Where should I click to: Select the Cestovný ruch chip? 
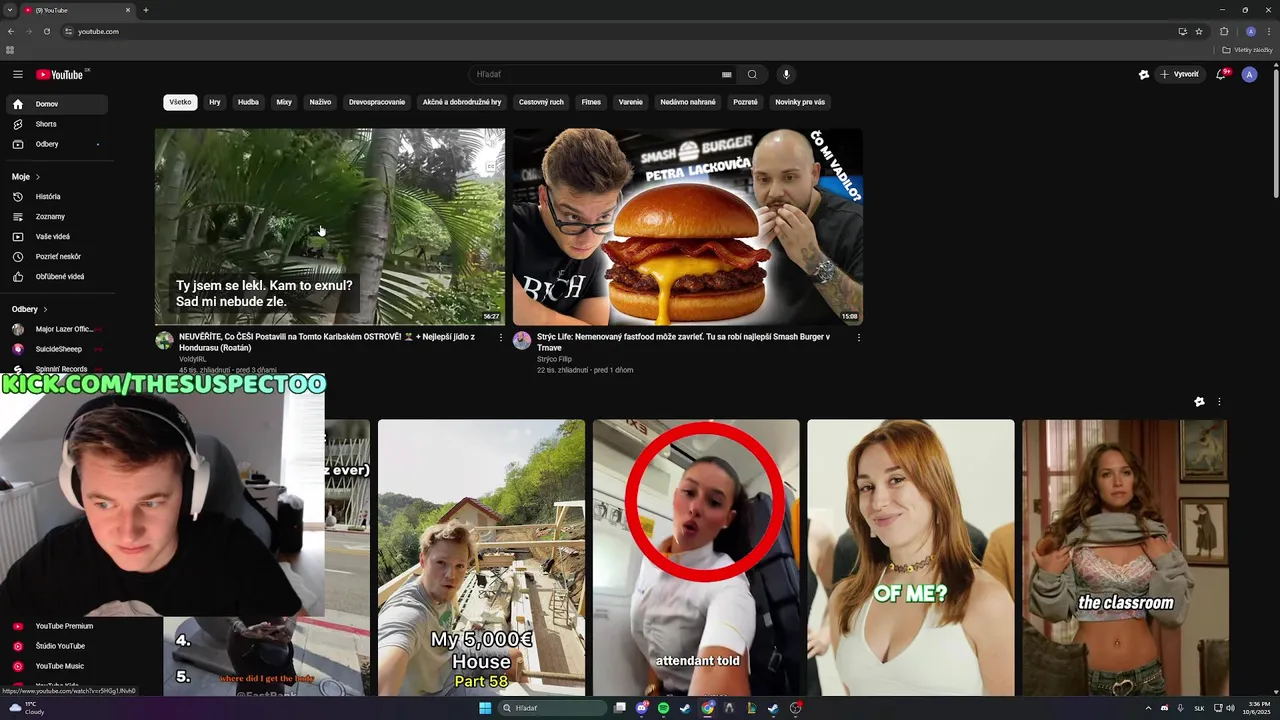pos(541,102)
